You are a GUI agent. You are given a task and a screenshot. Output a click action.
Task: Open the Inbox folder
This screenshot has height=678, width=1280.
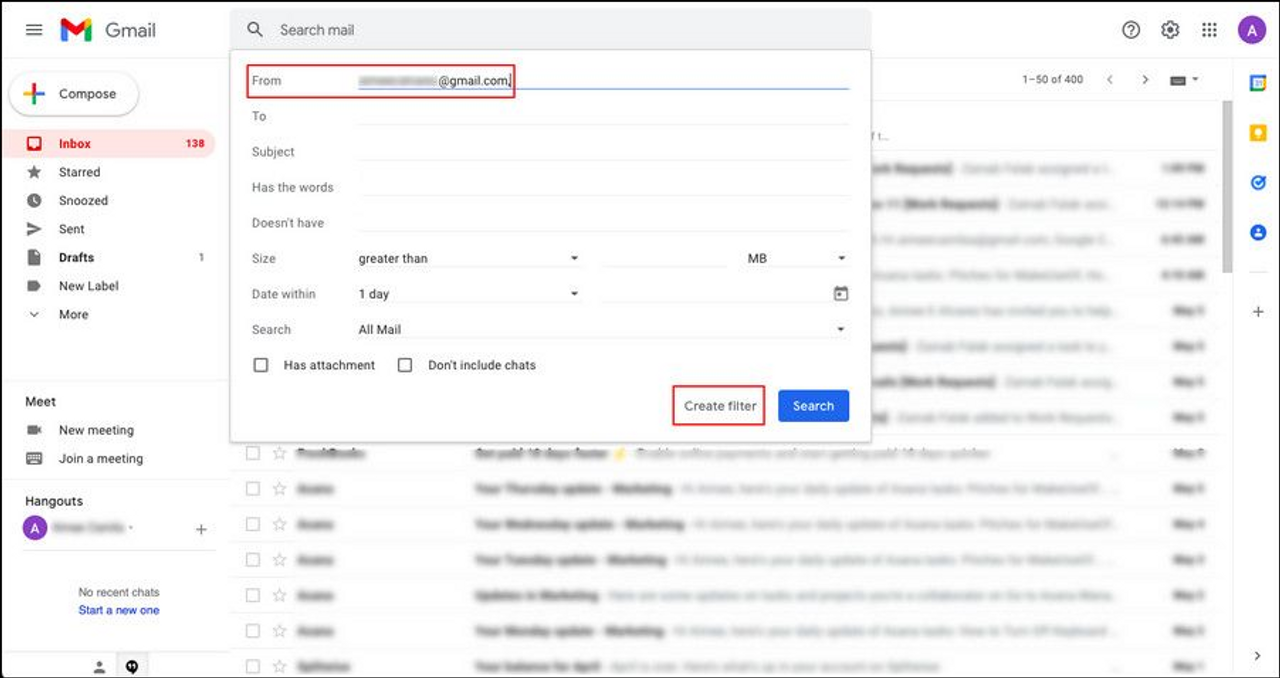pyautogui.click(x=75, y=143)
